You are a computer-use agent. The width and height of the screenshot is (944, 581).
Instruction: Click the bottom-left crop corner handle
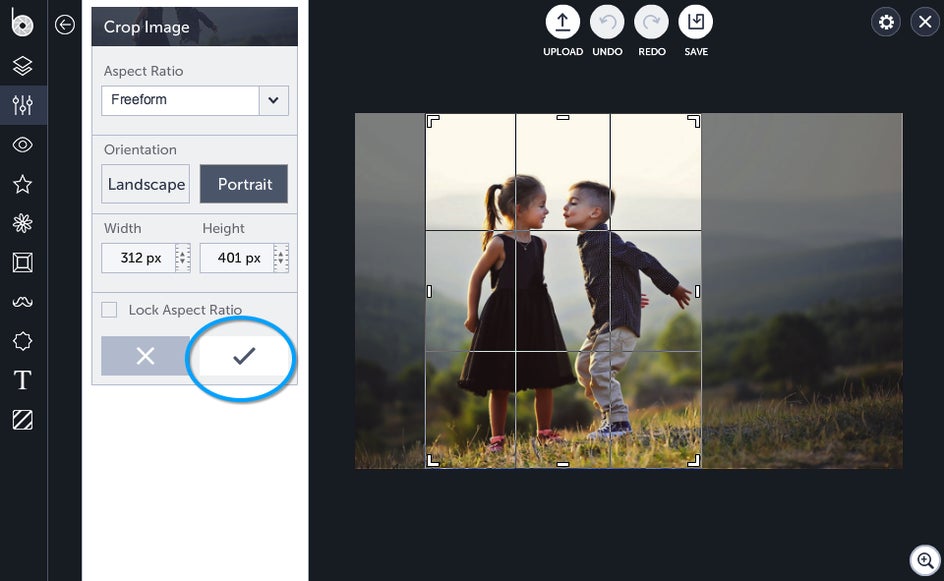click(433, 461)
